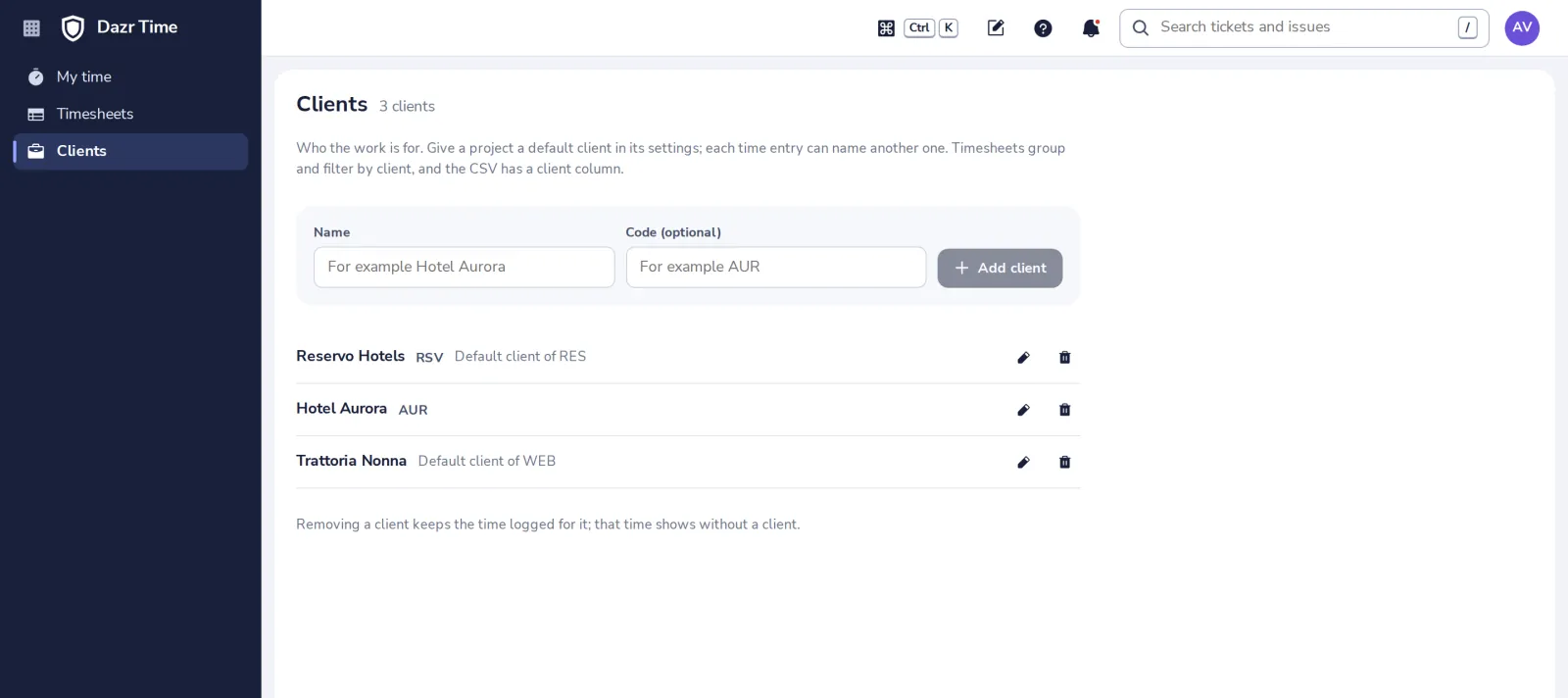1568x698 pixels.
Task: Click the Ctrl key shortcut badge
Action: click(x=919, y=28)
